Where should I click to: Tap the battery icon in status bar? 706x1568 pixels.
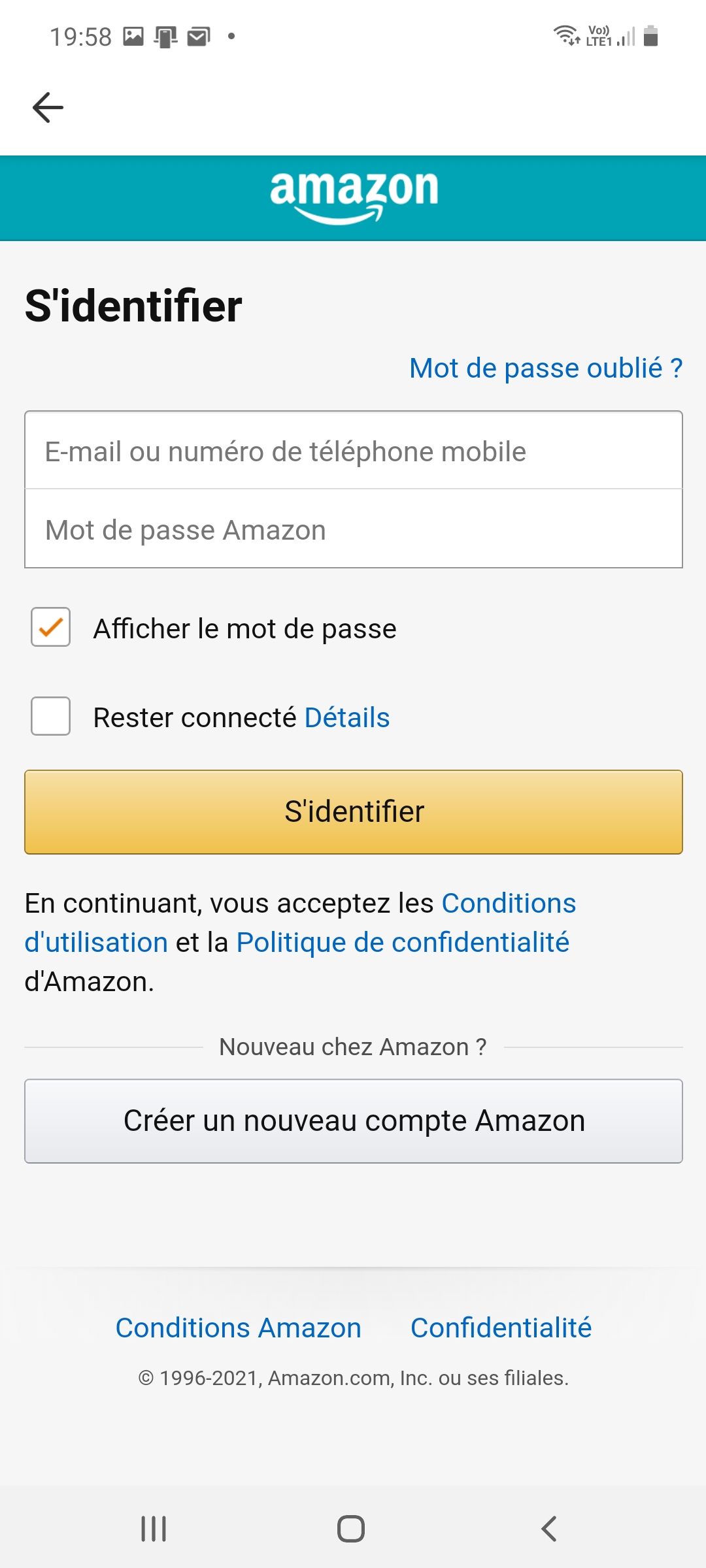[x=650, y=36]
